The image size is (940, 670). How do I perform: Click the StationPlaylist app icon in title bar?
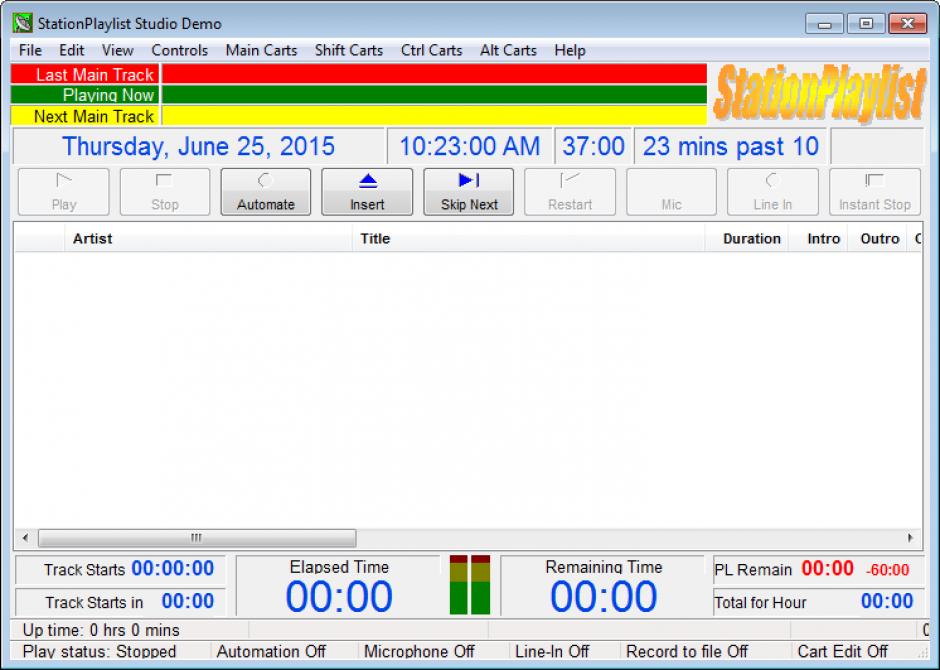[x=23, y=23]
